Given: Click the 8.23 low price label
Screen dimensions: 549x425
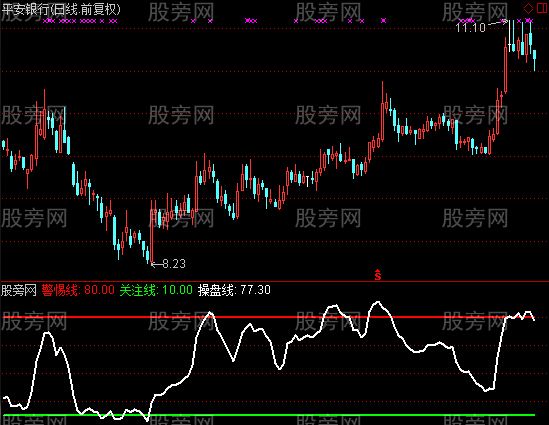Looking at the screenshot, I should [174, 264].
